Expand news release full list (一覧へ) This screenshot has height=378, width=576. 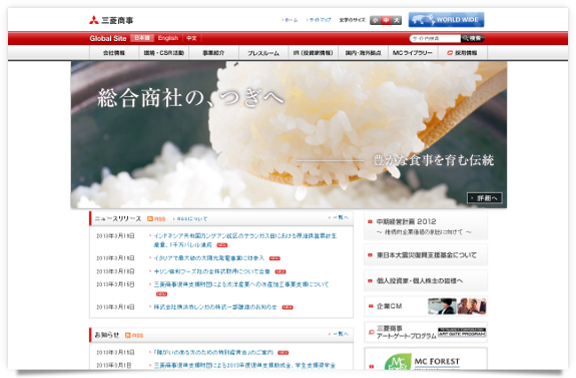[x=339, y=218]
